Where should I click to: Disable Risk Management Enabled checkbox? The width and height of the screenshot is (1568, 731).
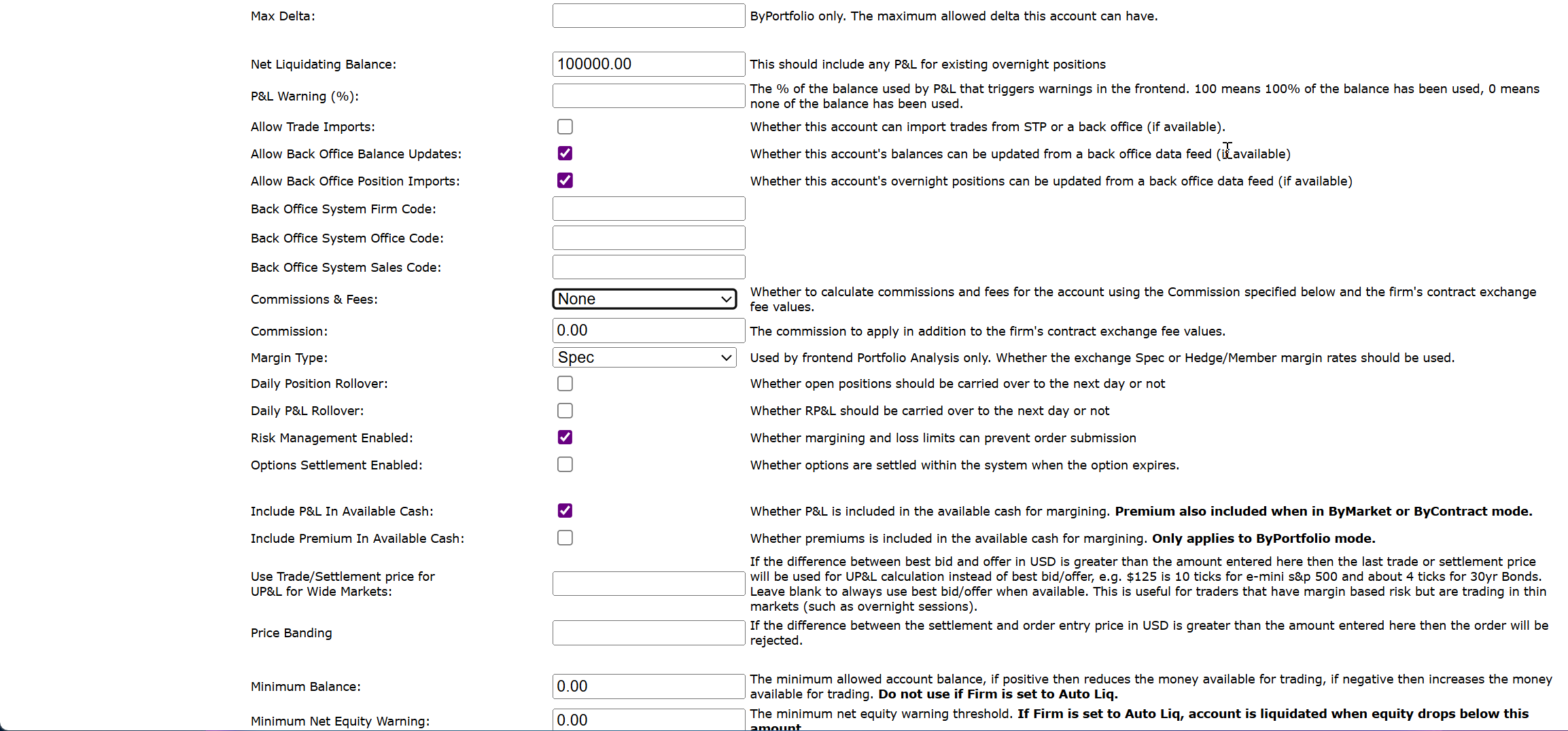tap(565, 438)
